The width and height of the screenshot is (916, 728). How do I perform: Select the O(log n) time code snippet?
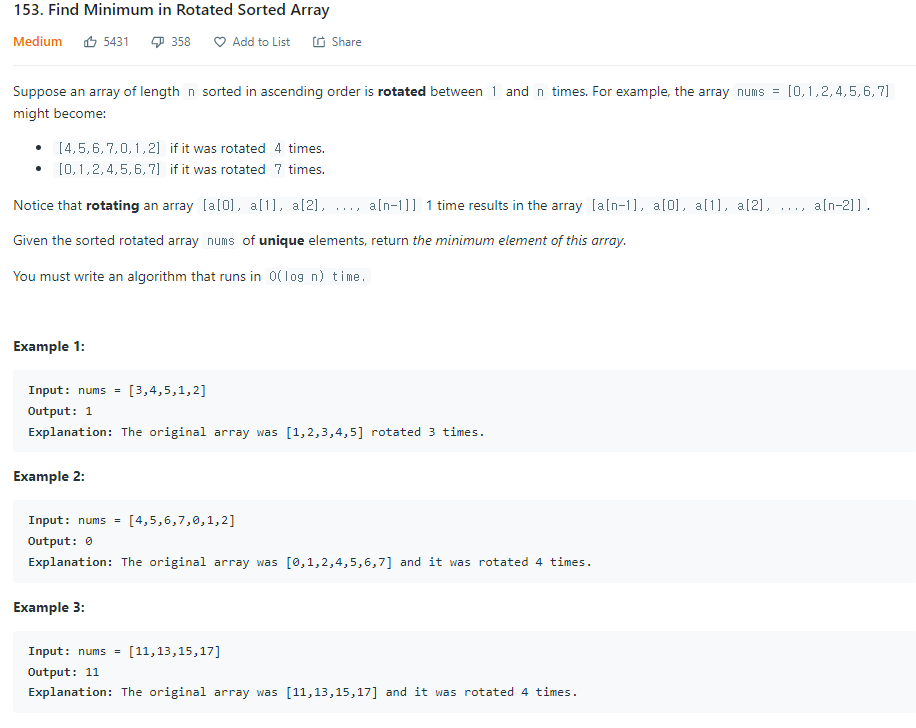pos(316,276)
